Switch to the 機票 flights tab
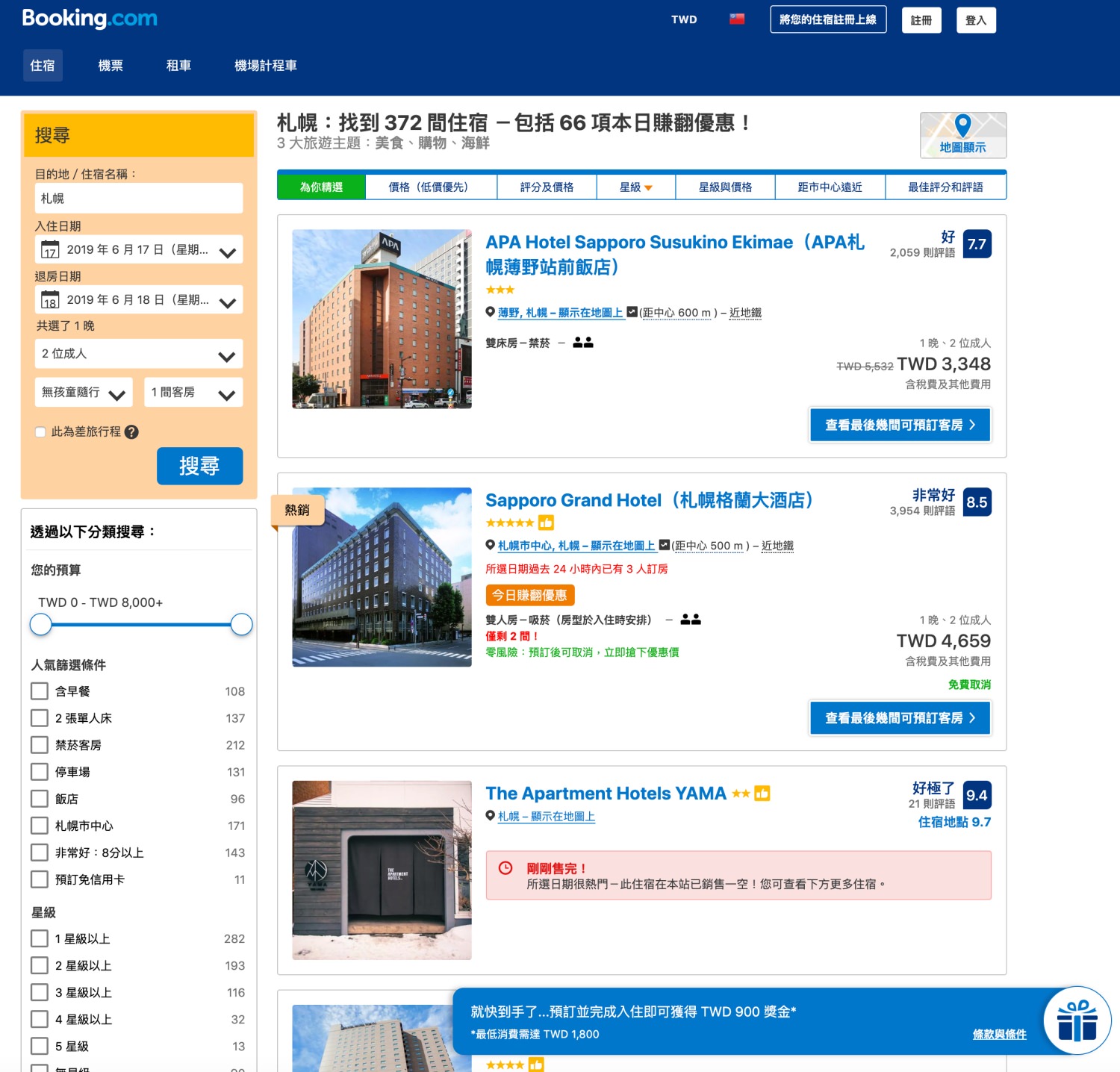 point(111,66)
